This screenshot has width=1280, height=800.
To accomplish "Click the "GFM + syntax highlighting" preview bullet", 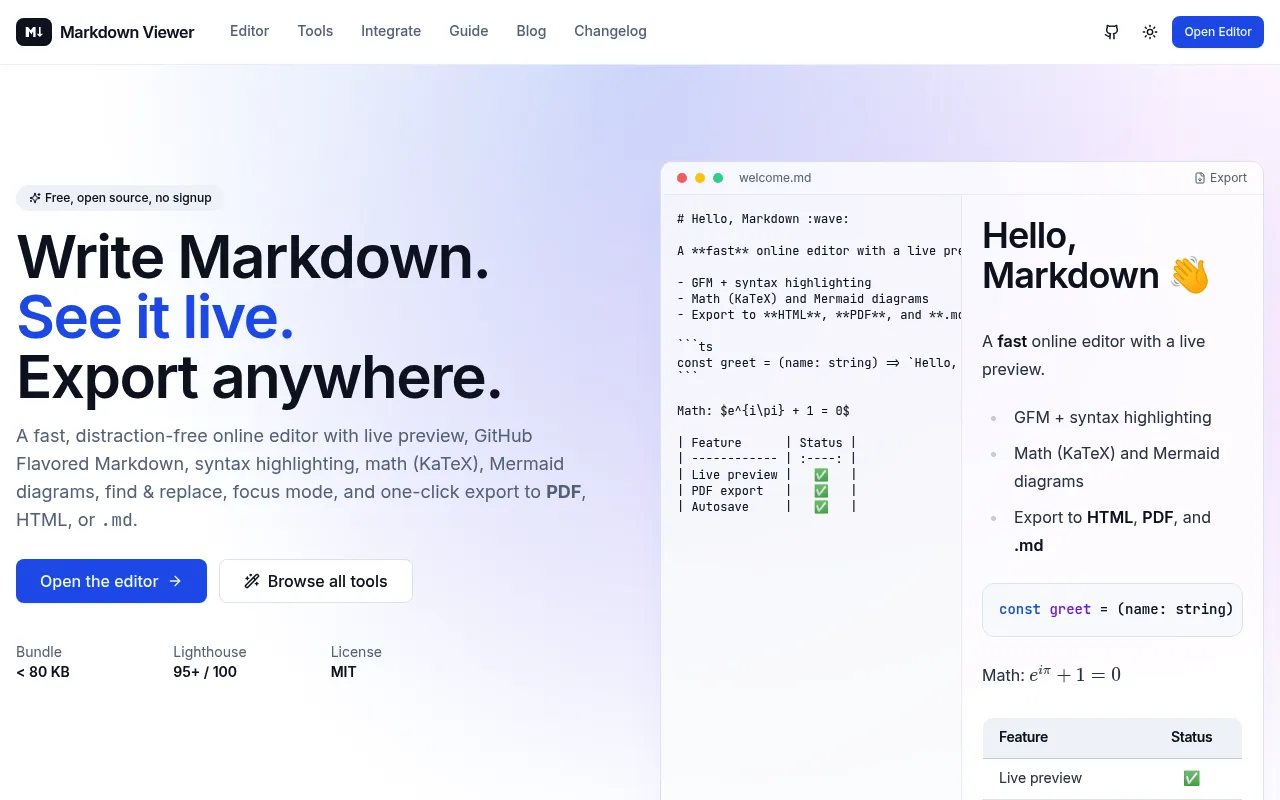I will (x=1113, y=417).
